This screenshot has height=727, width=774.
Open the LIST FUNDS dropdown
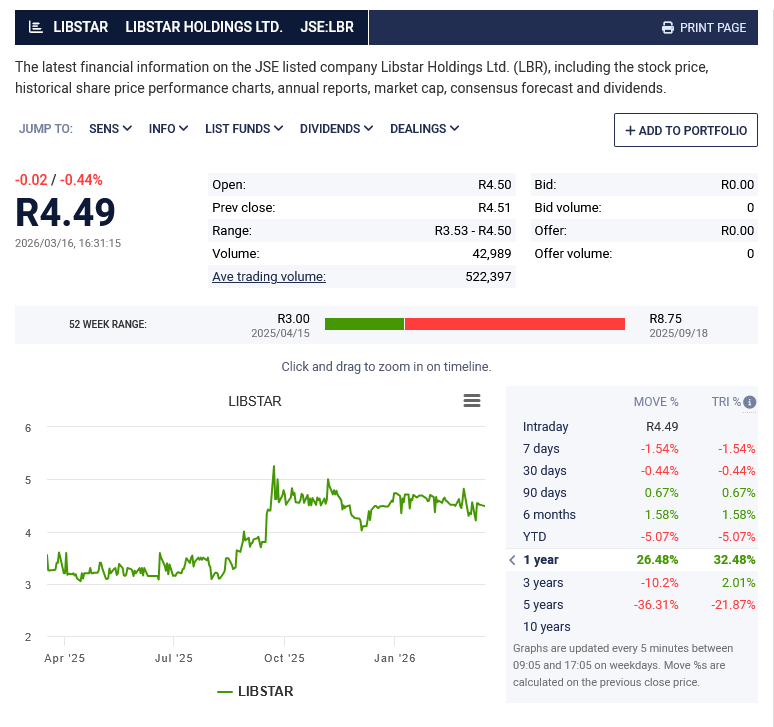244,129
